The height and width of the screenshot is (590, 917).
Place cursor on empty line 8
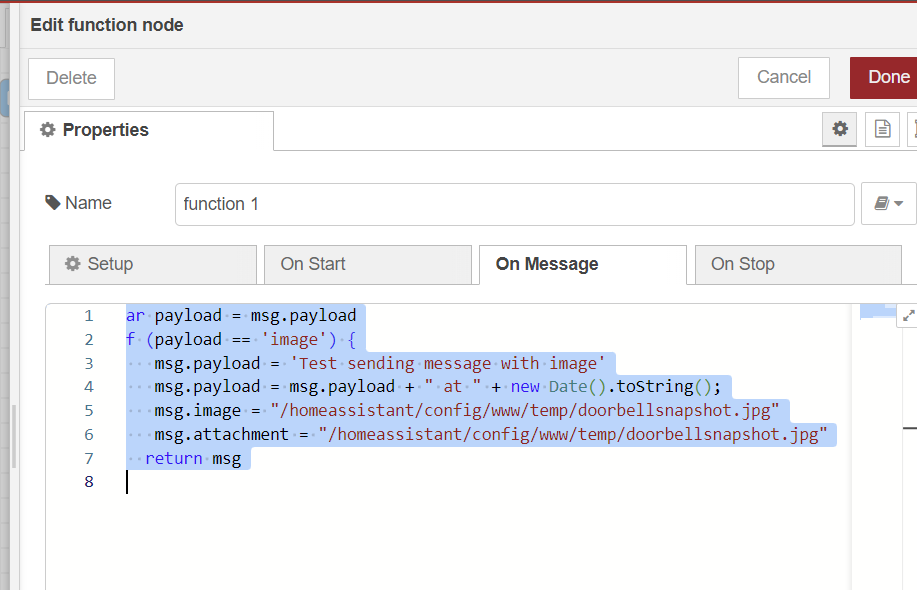[x=400, y=482]
